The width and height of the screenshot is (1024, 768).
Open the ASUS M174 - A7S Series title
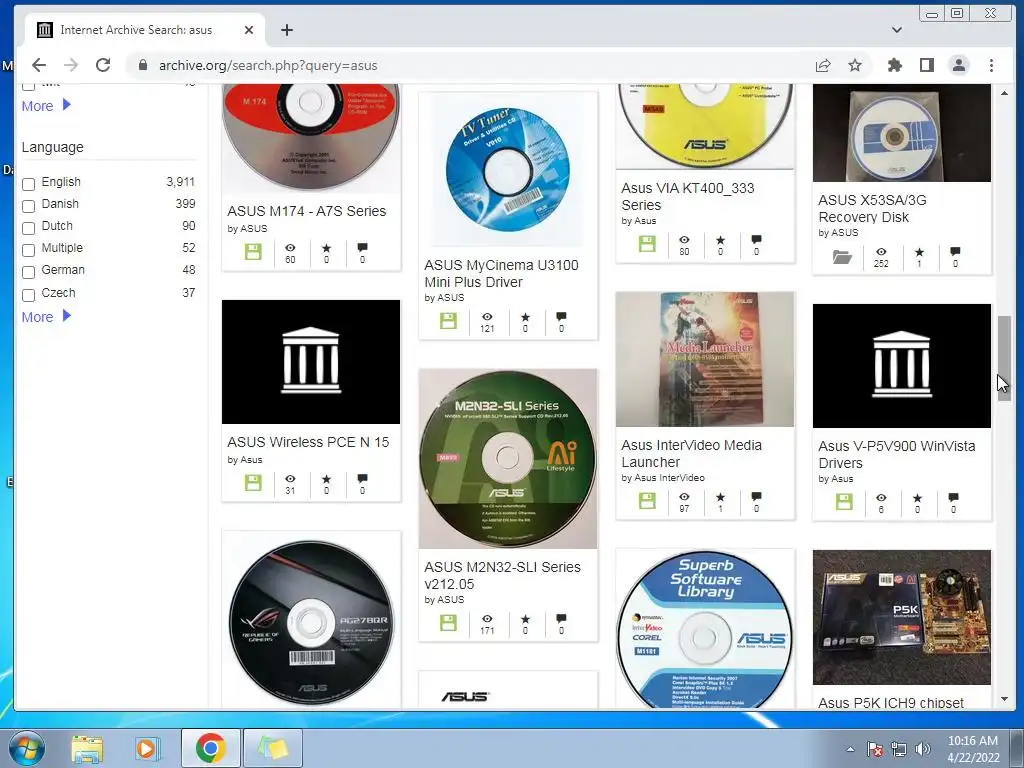tap(306, 211)
